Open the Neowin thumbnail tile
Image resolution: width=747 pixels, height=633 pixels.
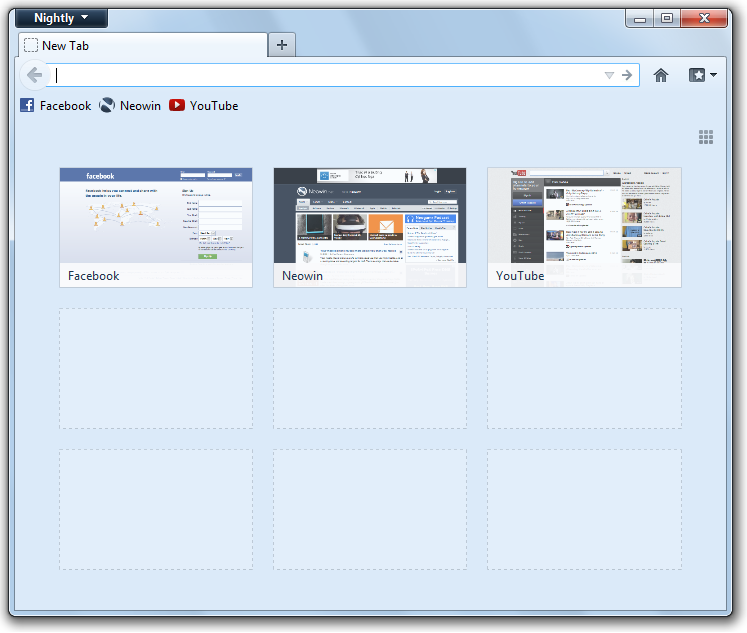tap(370, 228)
